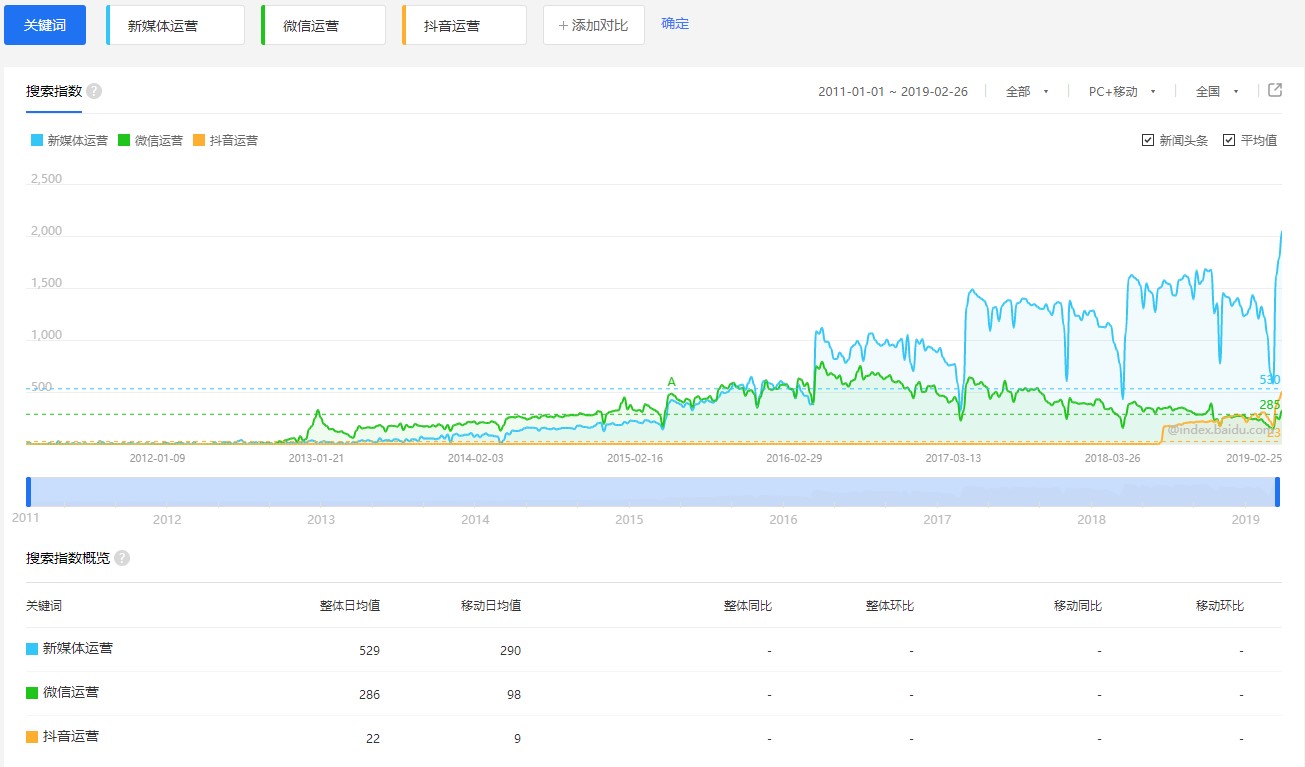Click 2016 on the timeline slider
The width and height of the screenshot is (1305, 767).
point(783,520)
